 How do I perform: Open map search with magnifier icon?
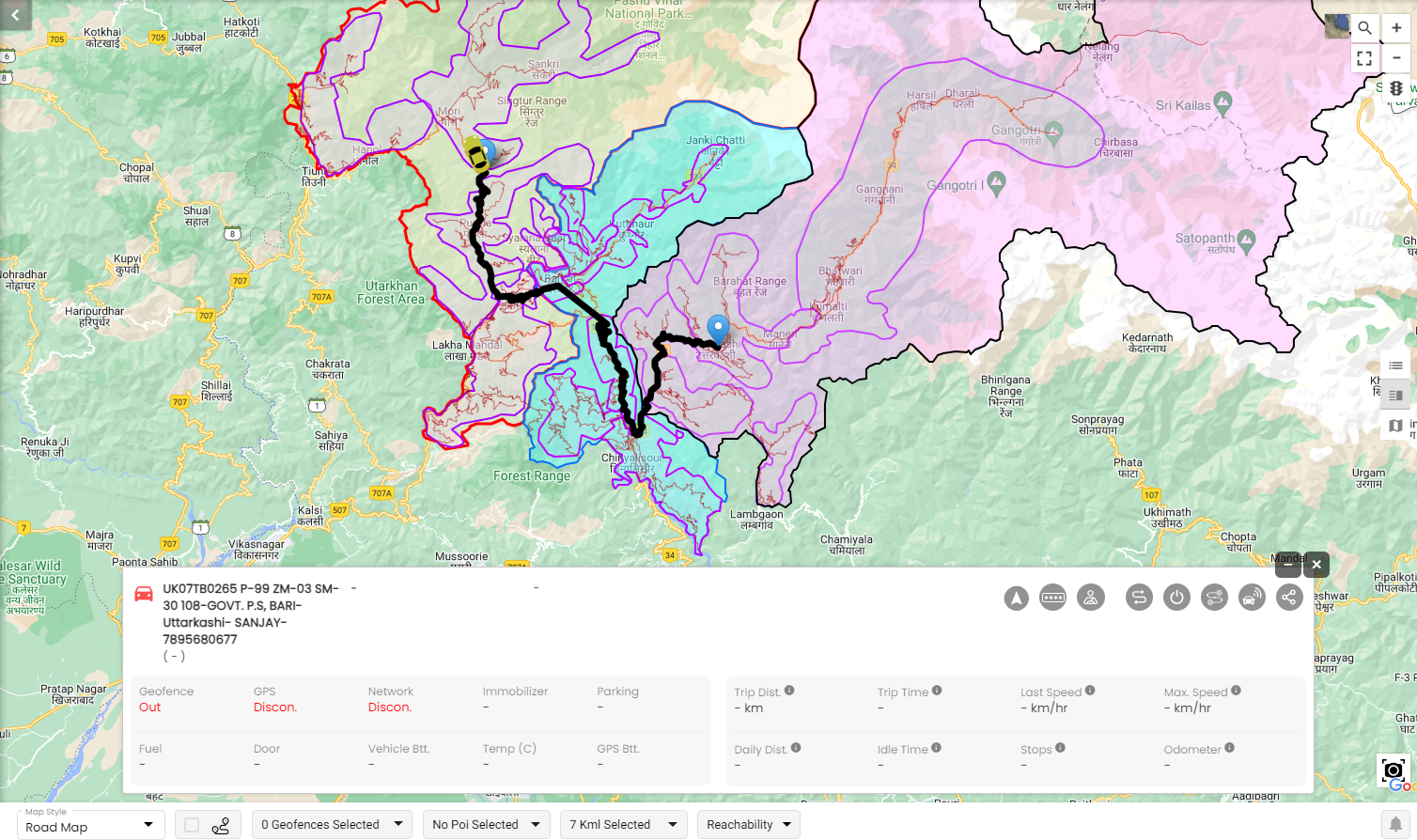1365,28
